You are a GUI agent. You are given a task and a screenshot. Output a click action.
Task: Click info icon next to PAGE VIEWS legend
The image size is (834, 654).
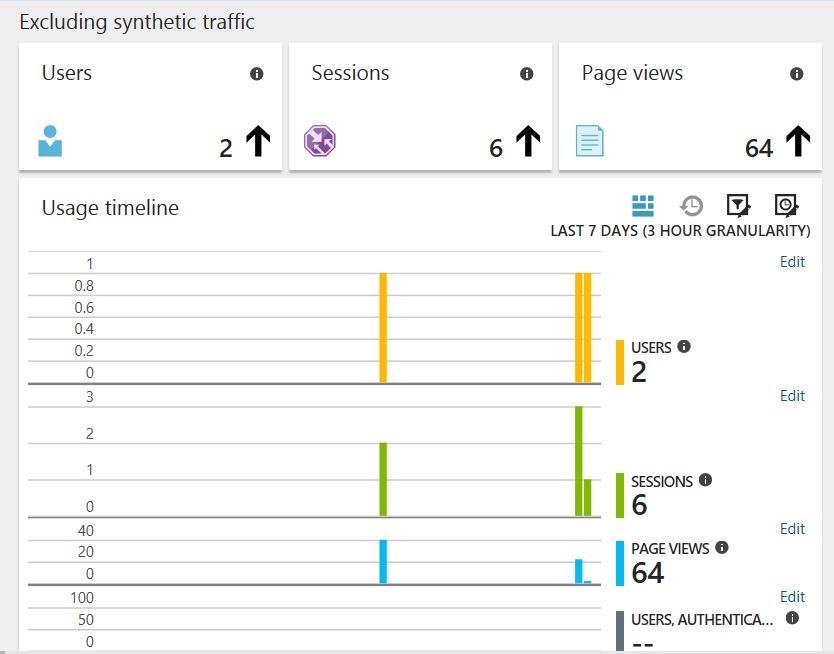pyautogui.click(x=722, y=547)
